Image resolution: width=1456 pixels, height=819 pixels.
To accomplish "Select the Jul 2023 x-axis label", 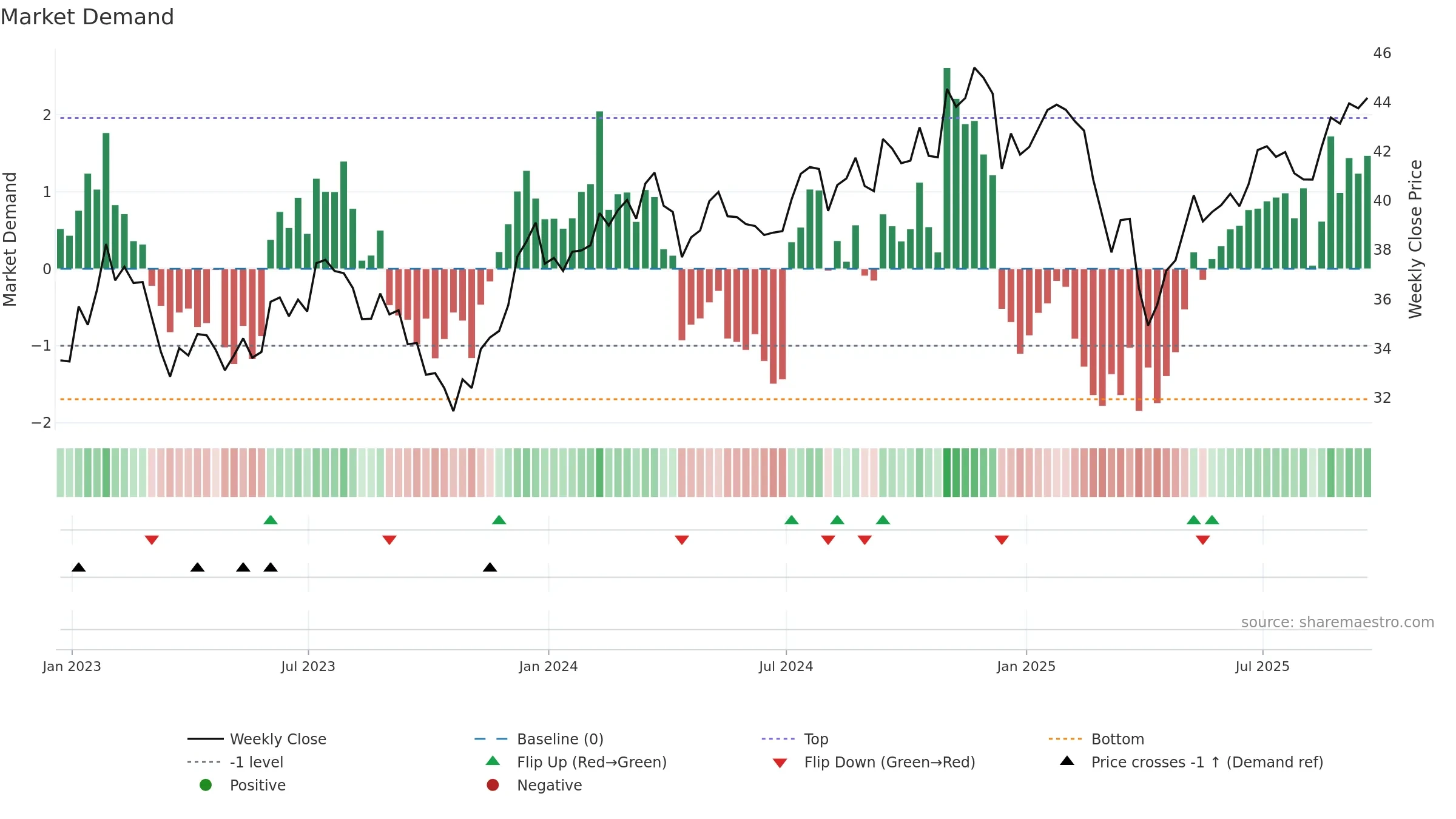I will click(x=308, y=666).
